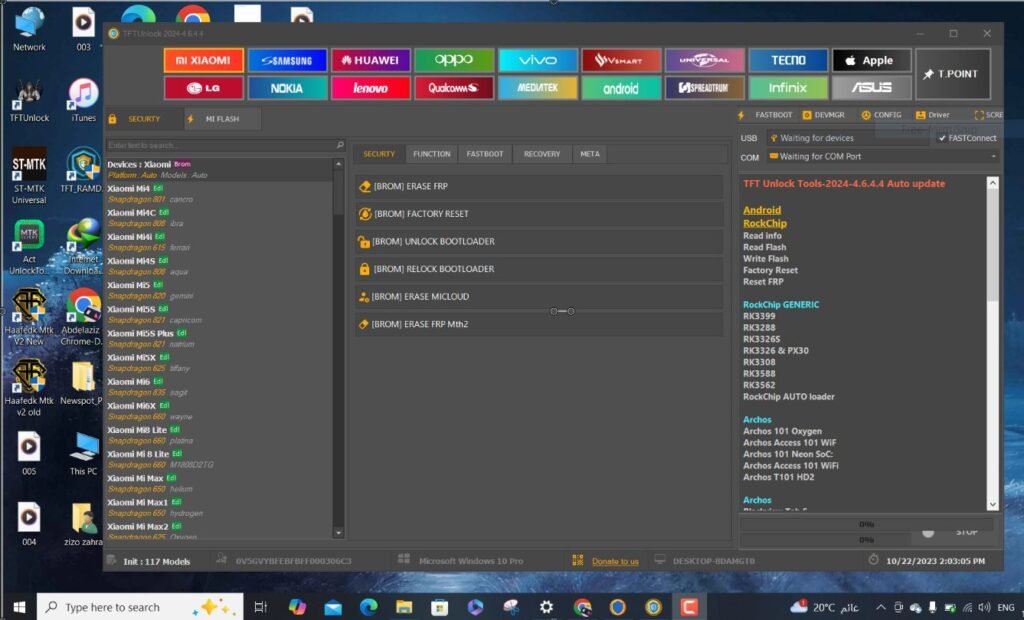Click the T.POINT pin button
The height and width of the screenshot is (620, 1024).
point(953,74)
